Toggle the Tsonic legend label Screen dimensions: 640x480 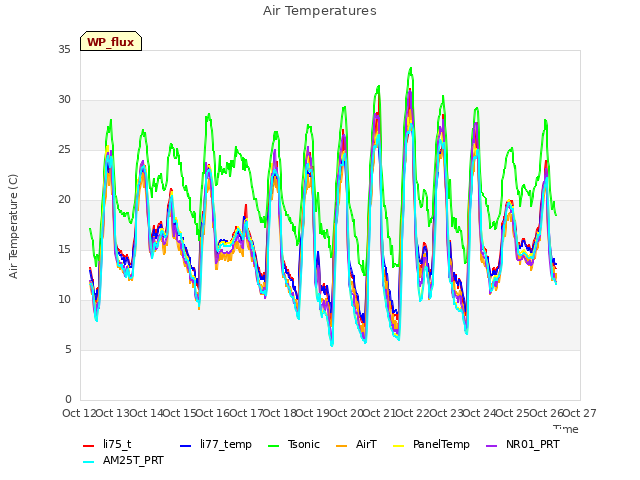(x=304, y=444)
